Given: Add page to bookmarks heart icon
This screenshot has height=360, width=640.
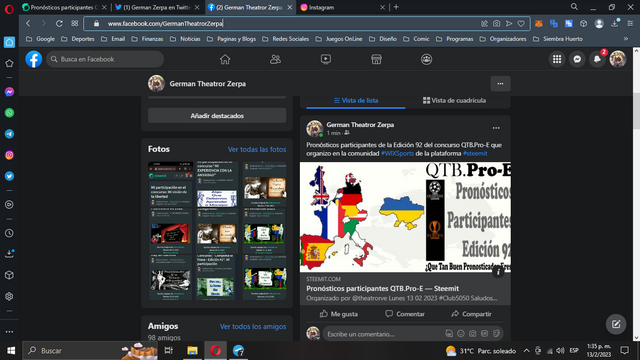Looking at the screenshot, I should pos(521,24).
